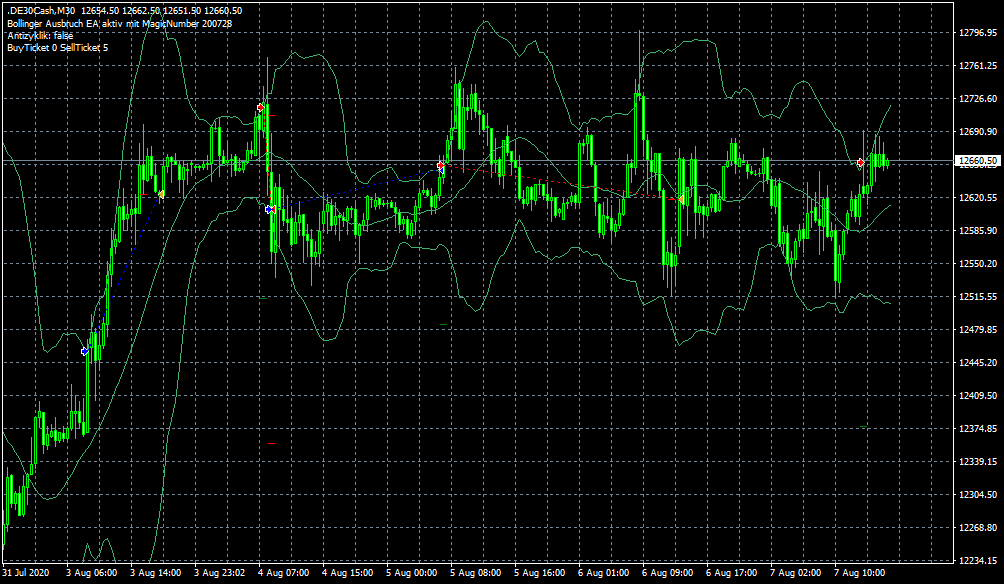
Task: Click the 6 Aug 09:00 time label
Action: click(x=668, y=572)
